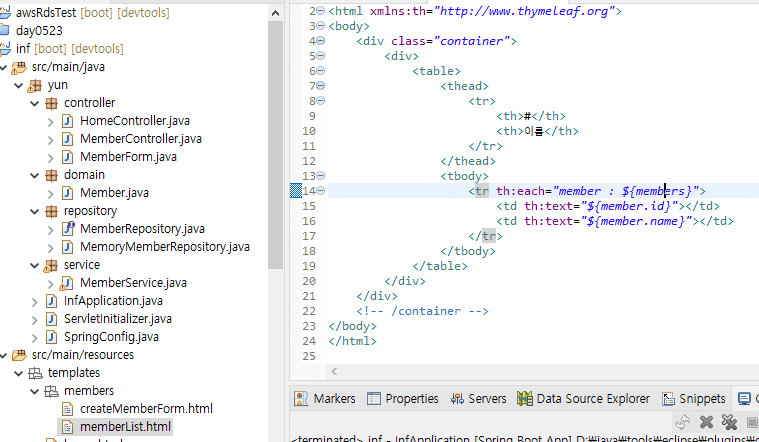The height and width of the screenshot is (442, 759).
Task: Fold the container div on line 4
Action: (x=320, y=41)
